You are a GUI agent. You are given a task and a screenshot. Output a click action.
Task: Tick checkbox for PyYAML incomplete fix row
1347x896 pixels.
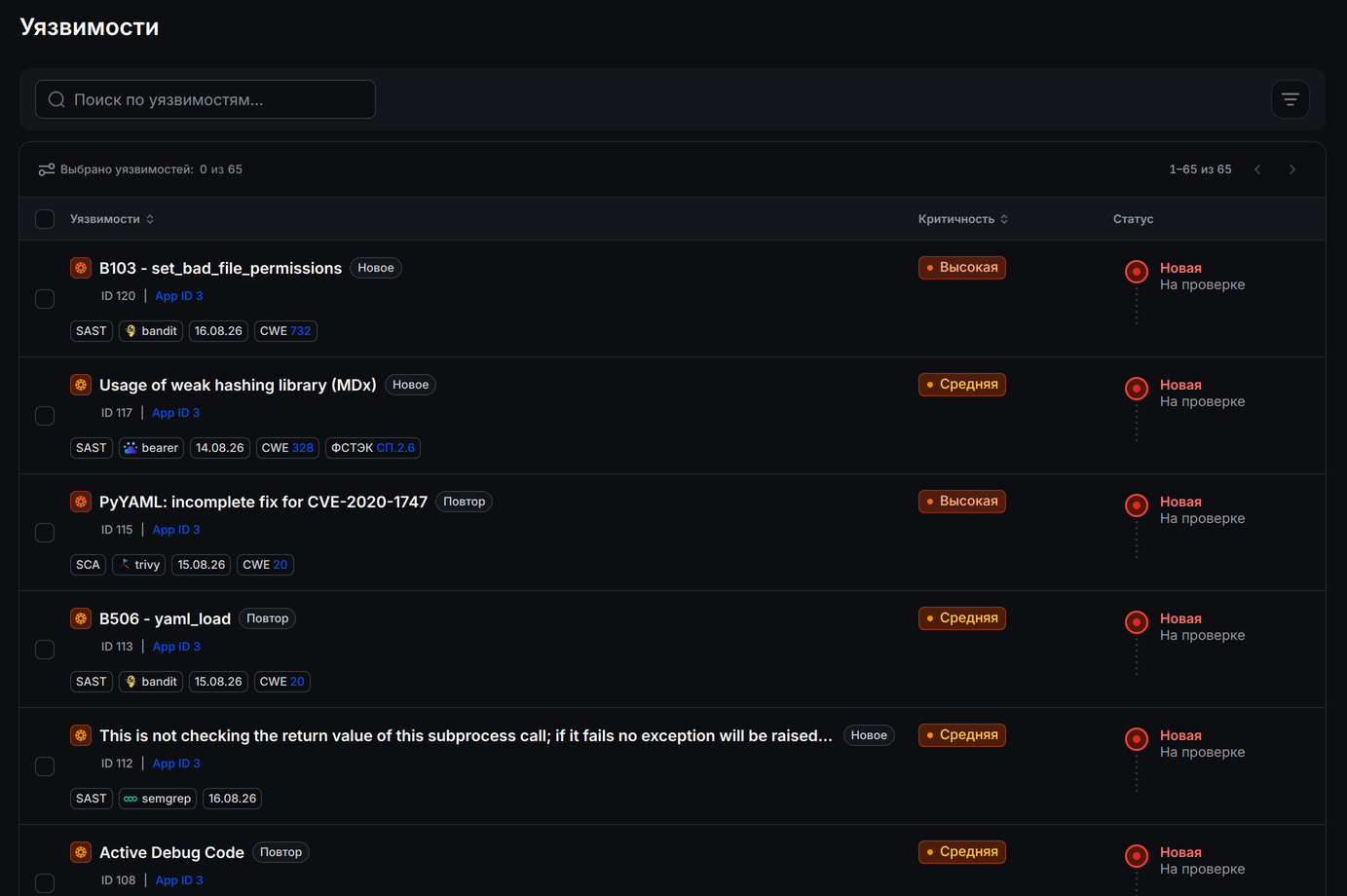45,533
